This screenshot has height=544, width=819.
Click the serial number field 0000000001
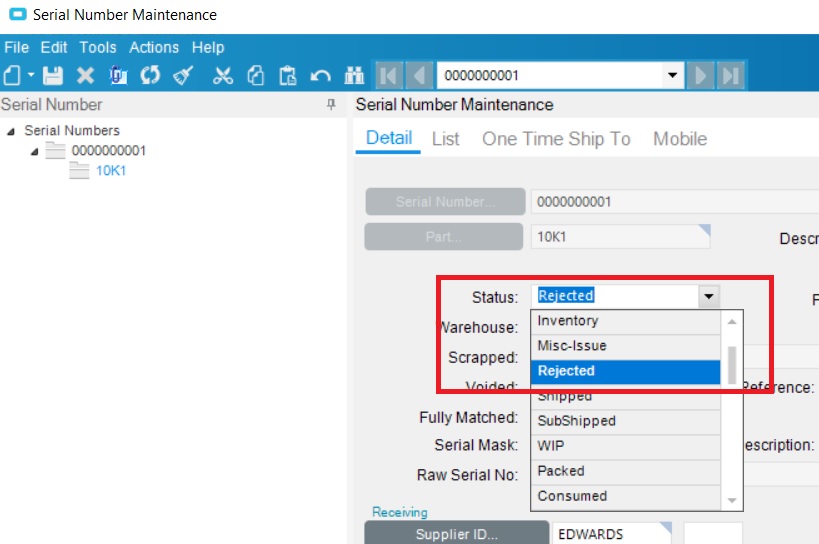[x=675, y=202]
